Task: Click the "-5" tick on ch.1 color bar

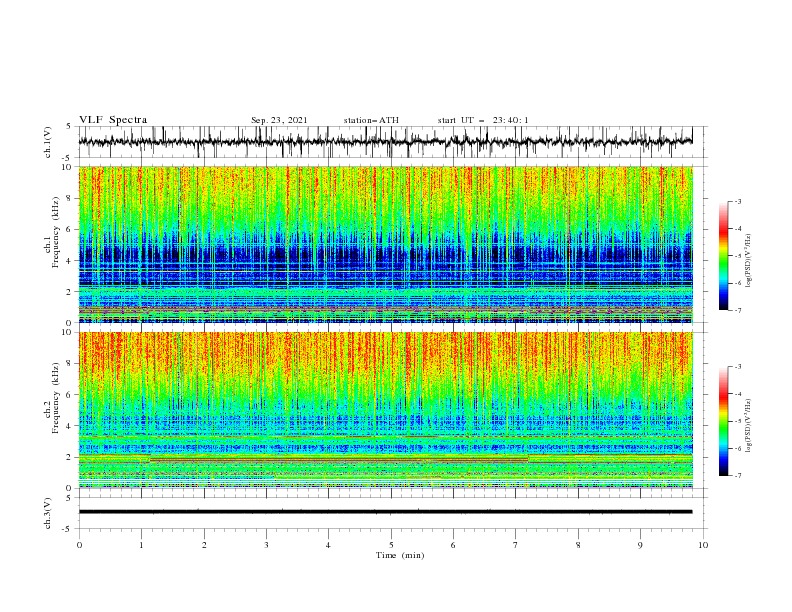Action: click(x=738, y=256)
